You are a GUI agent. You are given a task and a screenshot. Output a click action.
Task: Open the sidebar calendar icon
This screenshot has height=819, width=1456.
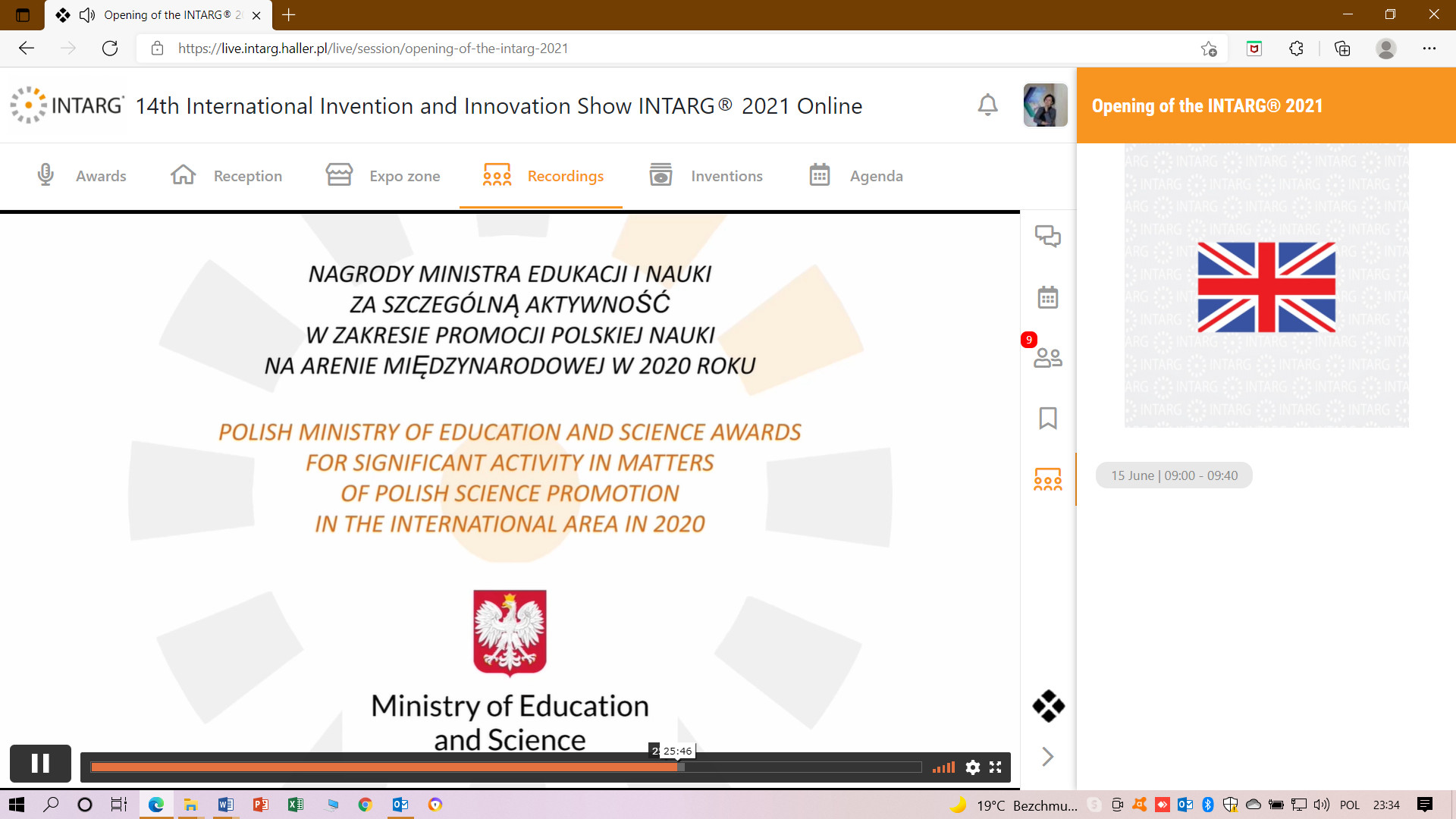point(1048,297)
